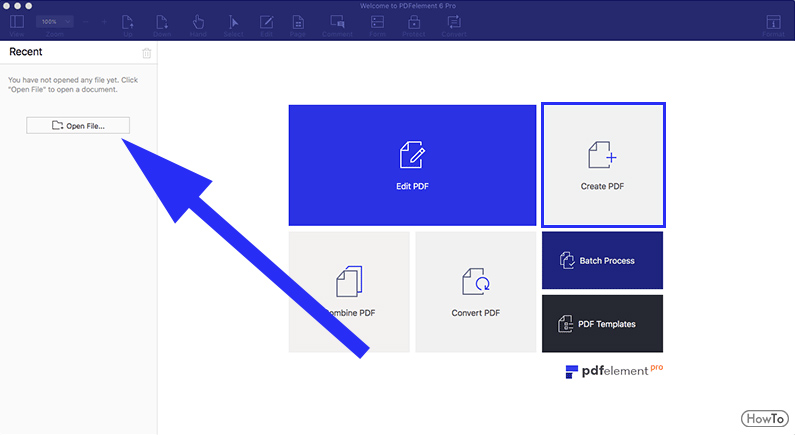
Task: Click the red close window button
Action: click(6, 6)
